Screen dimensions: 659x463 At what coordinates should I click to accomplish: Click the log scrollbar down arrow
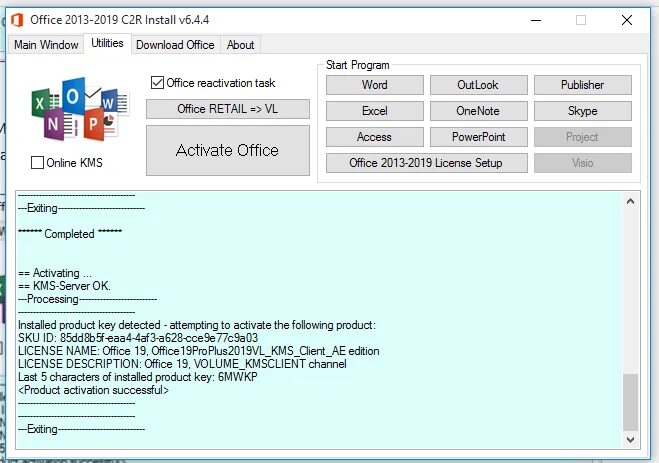pos(630,439)
